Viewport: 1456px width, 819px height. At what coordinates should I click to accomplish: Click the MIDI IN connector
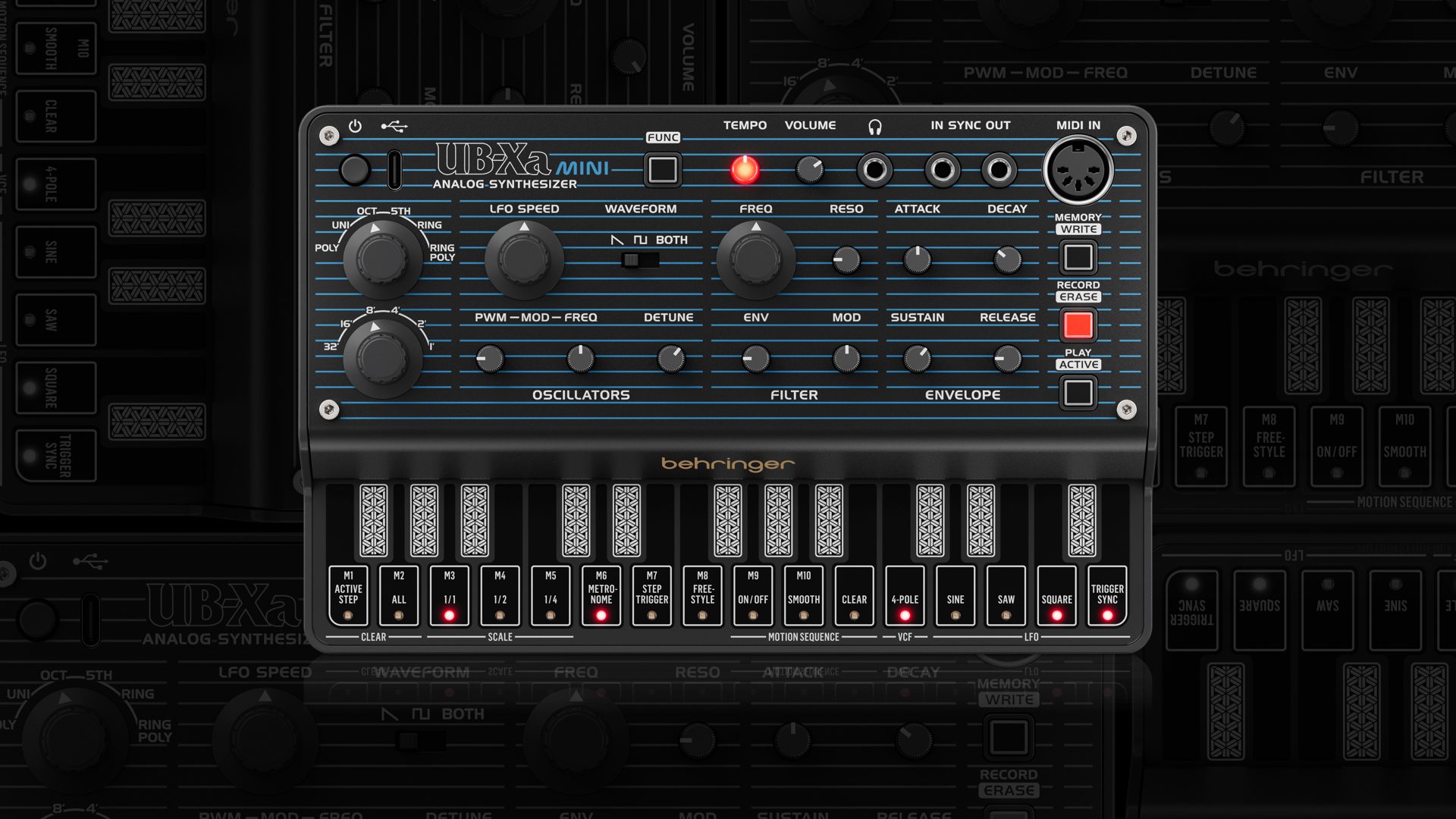1078,171
